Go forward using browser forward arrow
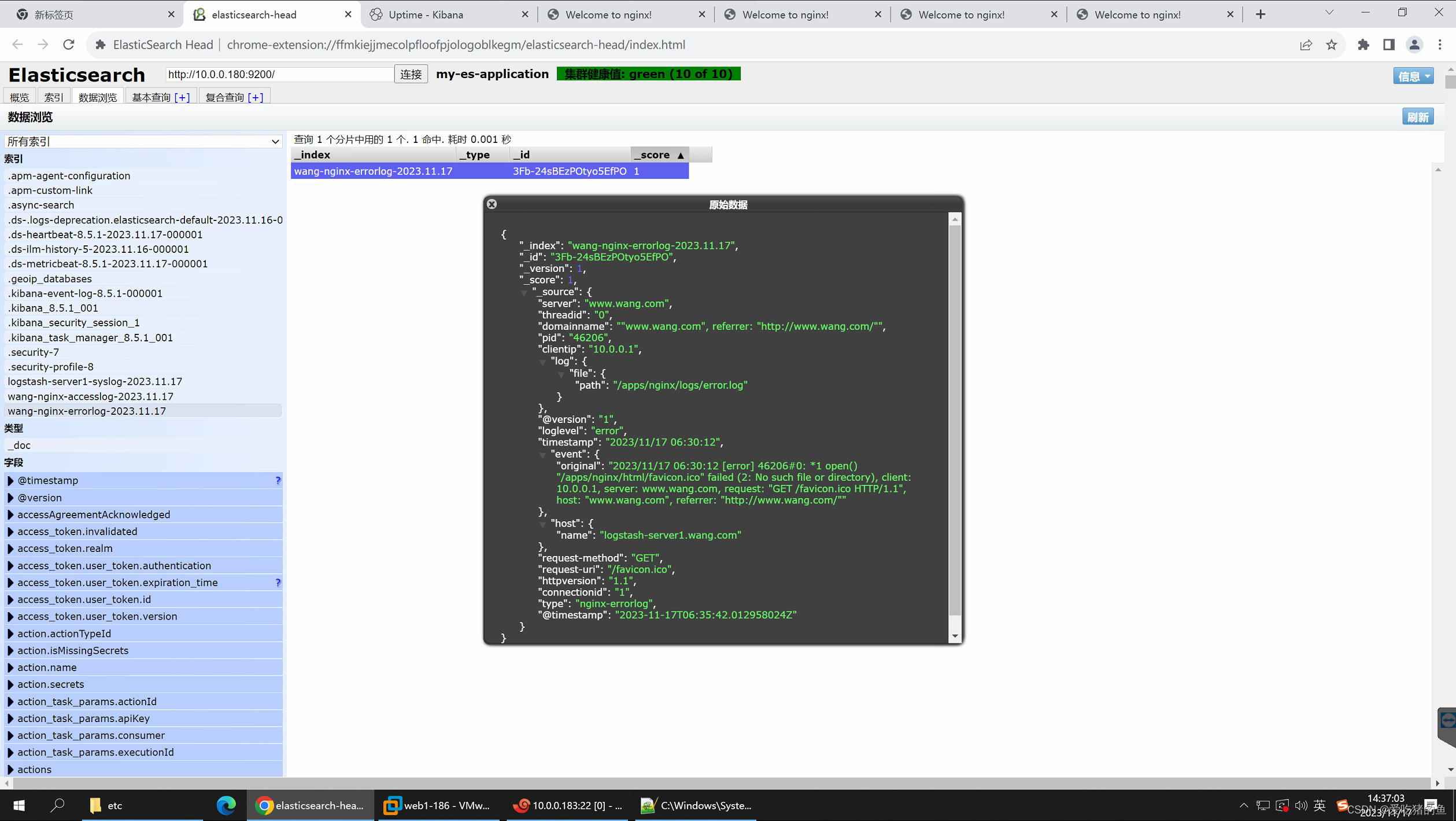 click(x=43, y=45)
